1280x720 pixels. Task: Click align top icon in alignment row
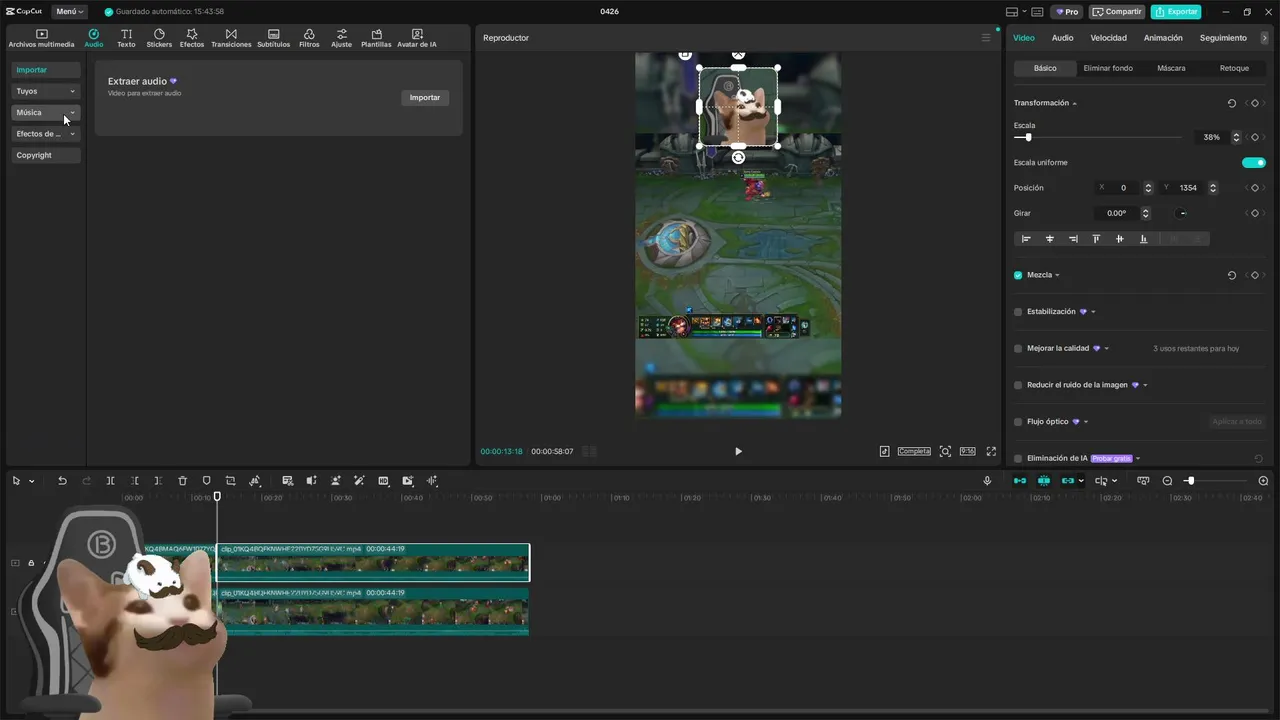coord(1096,239)
